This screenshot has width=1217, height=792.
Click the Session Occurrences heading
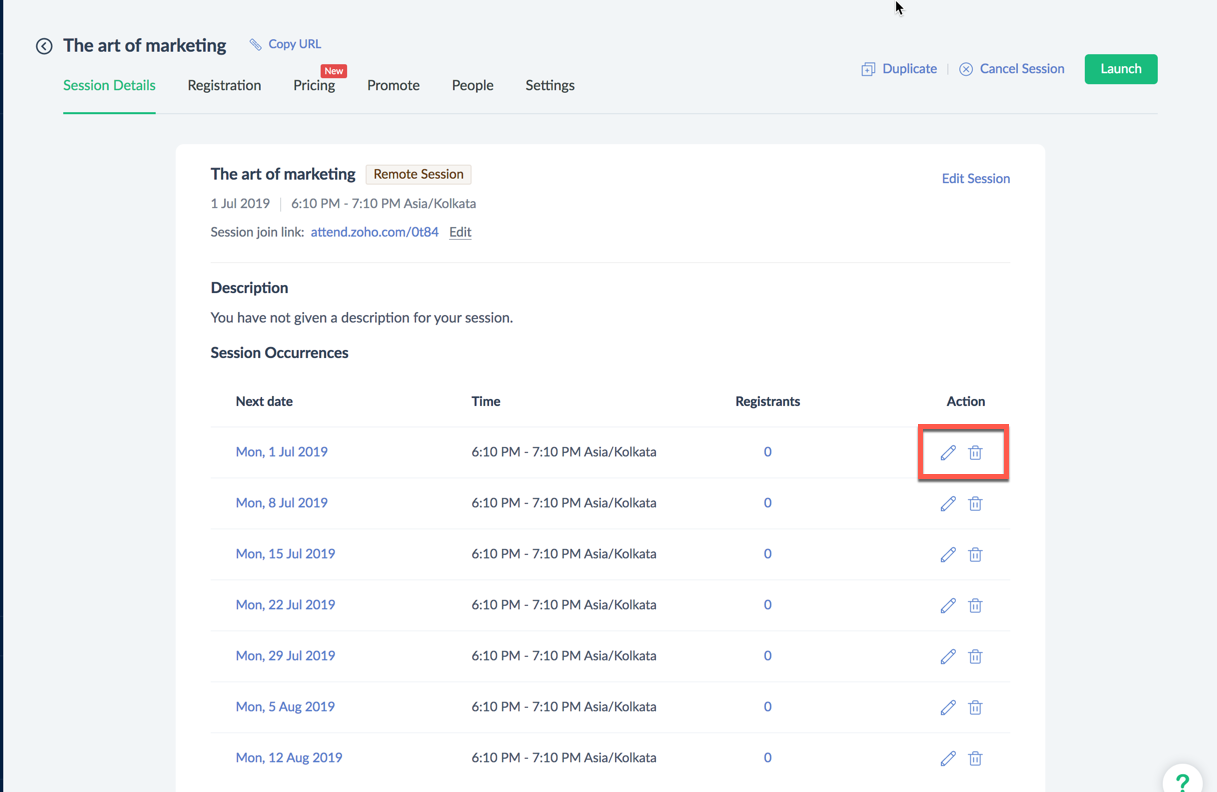pos(279,353)
